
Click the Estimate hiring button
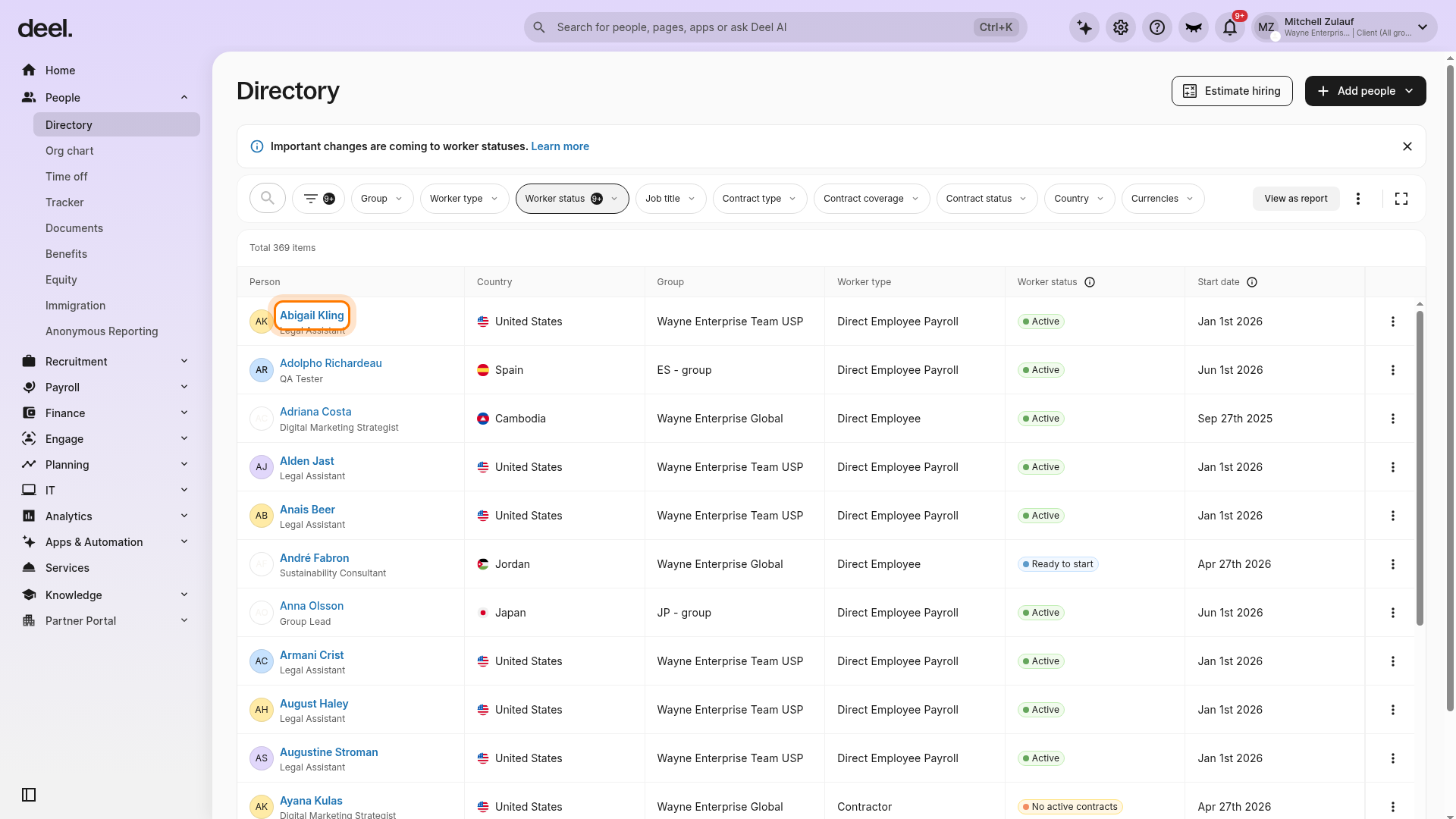click(1232, 91)
